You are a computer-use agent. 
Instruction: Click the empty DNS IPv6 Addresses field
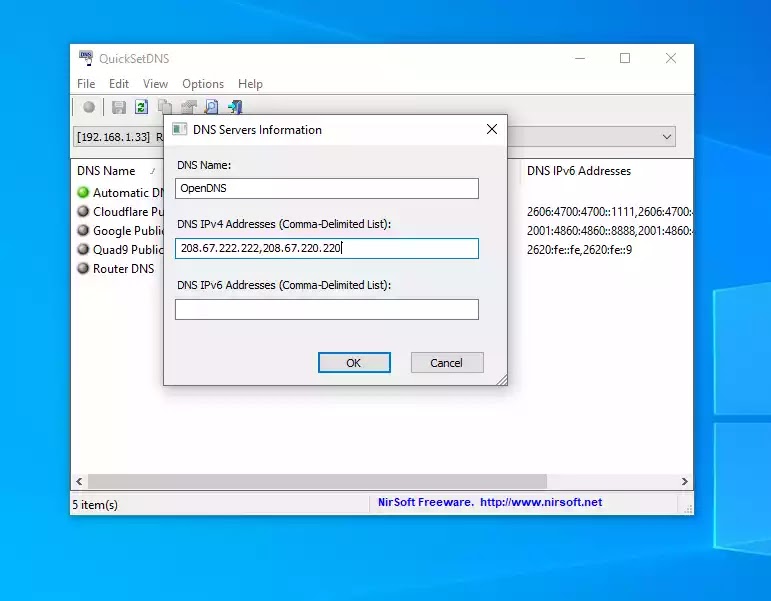326,309
